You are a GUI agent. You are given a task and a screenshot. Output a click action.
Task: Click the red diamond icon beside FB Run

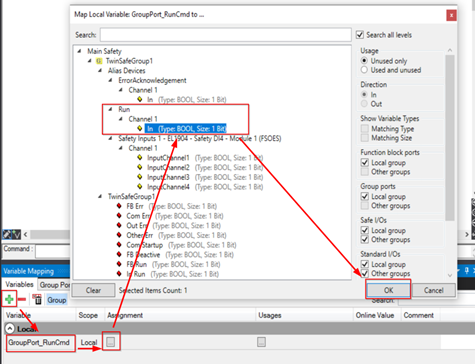click(x=119, y=264)
